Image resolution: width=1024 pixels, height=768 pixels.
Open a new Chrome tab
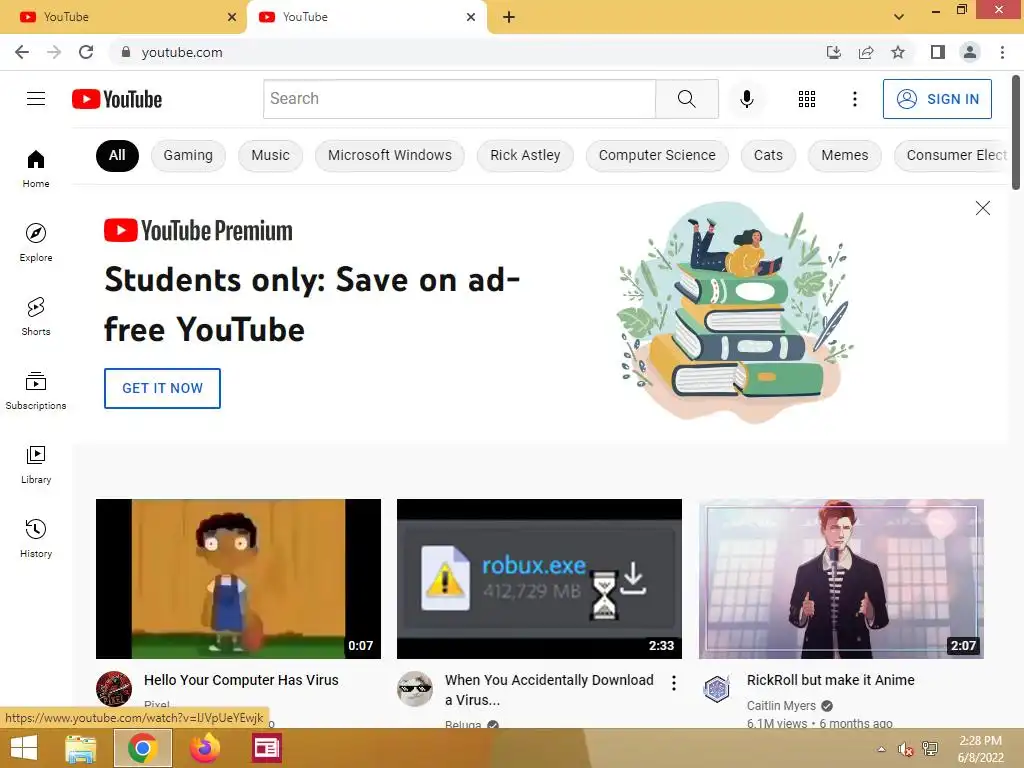coord(509,17)
